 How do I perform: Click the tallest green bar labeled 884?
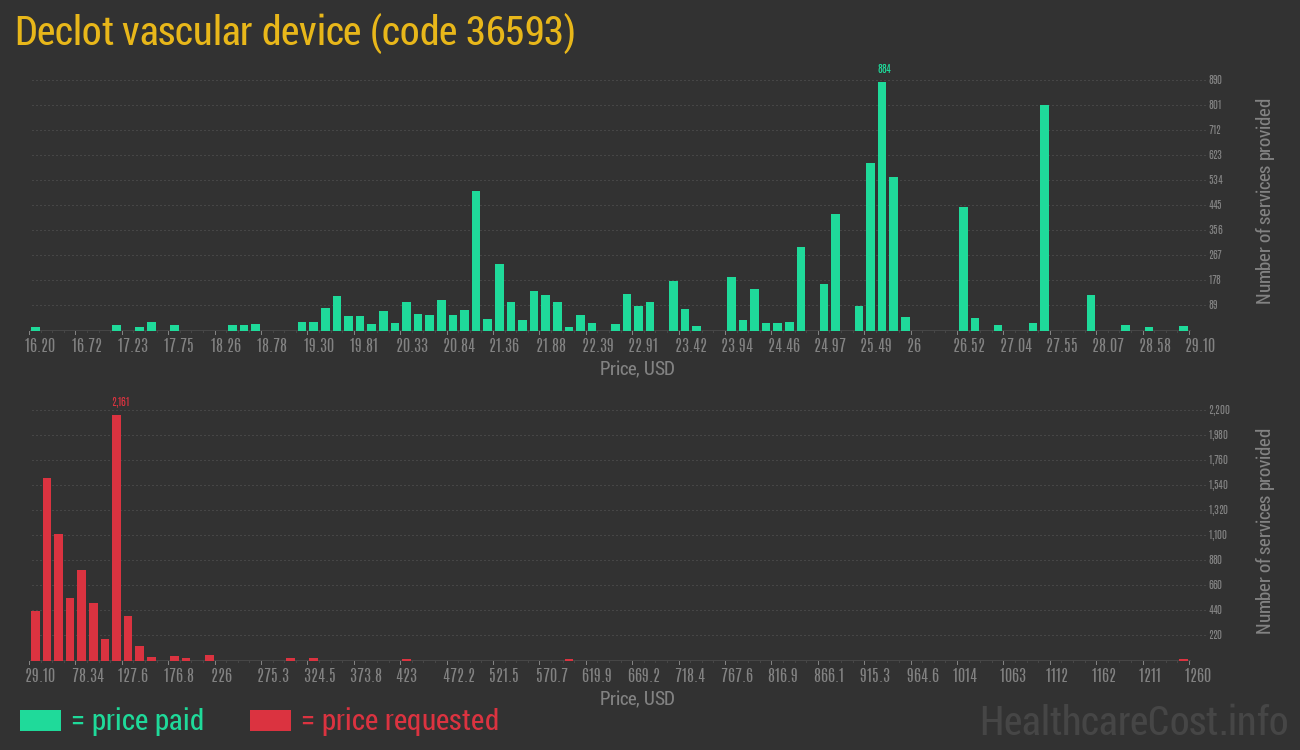[x=882, y=205]
